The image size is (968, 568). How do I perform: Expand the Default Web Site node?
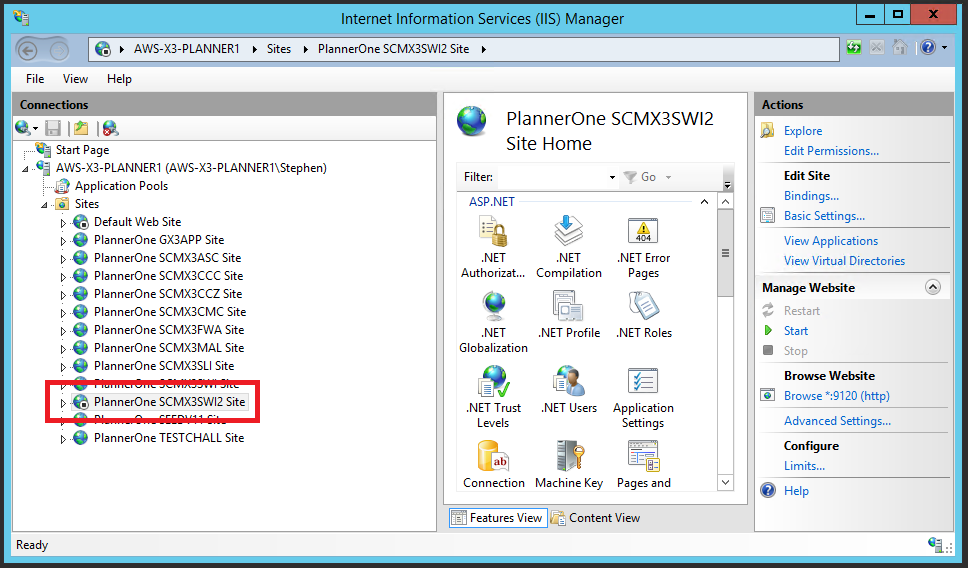click(63, 222)
